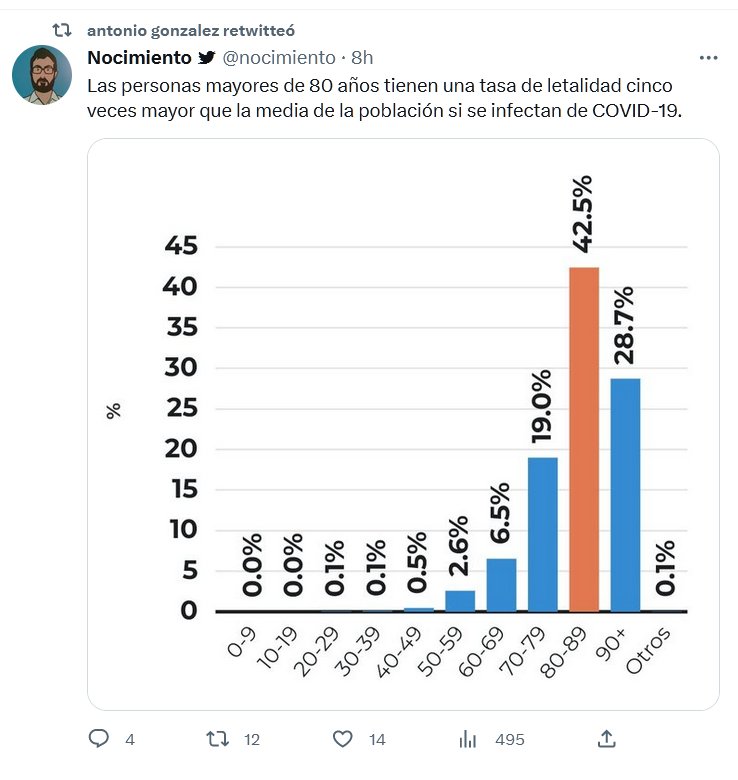This screenshot has height=780, width=738.
Task: Open the @nocimiento handle link
Action: click(x=277, y=58)
